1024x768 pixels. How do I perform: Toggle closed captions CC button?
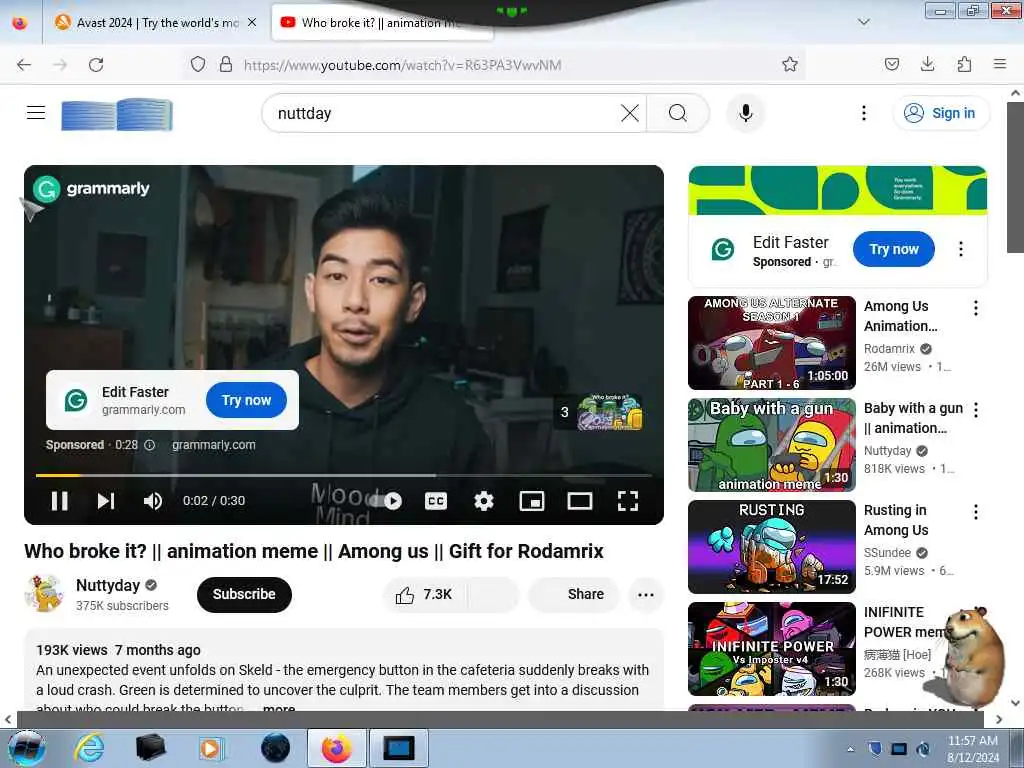pyautogui.click(x=436, y=501)
